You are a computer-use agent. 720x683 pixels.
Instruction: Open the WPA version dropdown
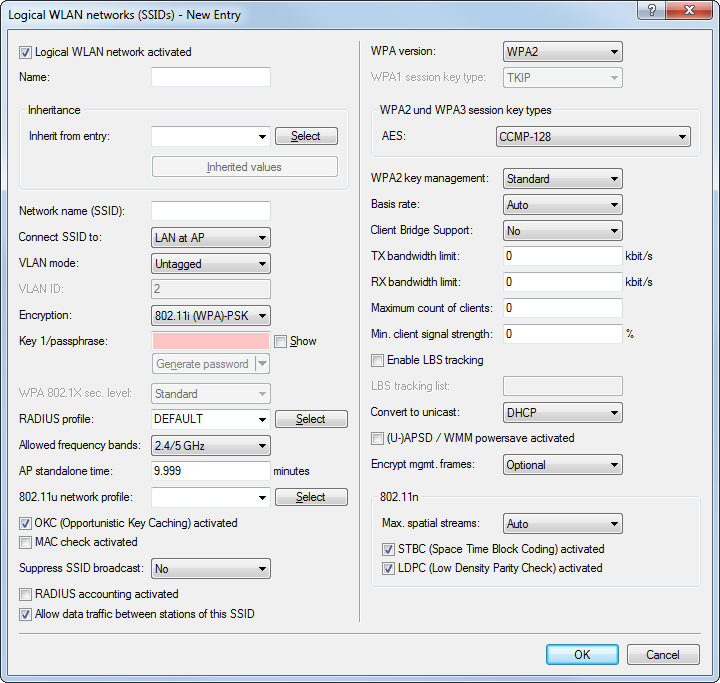click(x=562, y=51)
